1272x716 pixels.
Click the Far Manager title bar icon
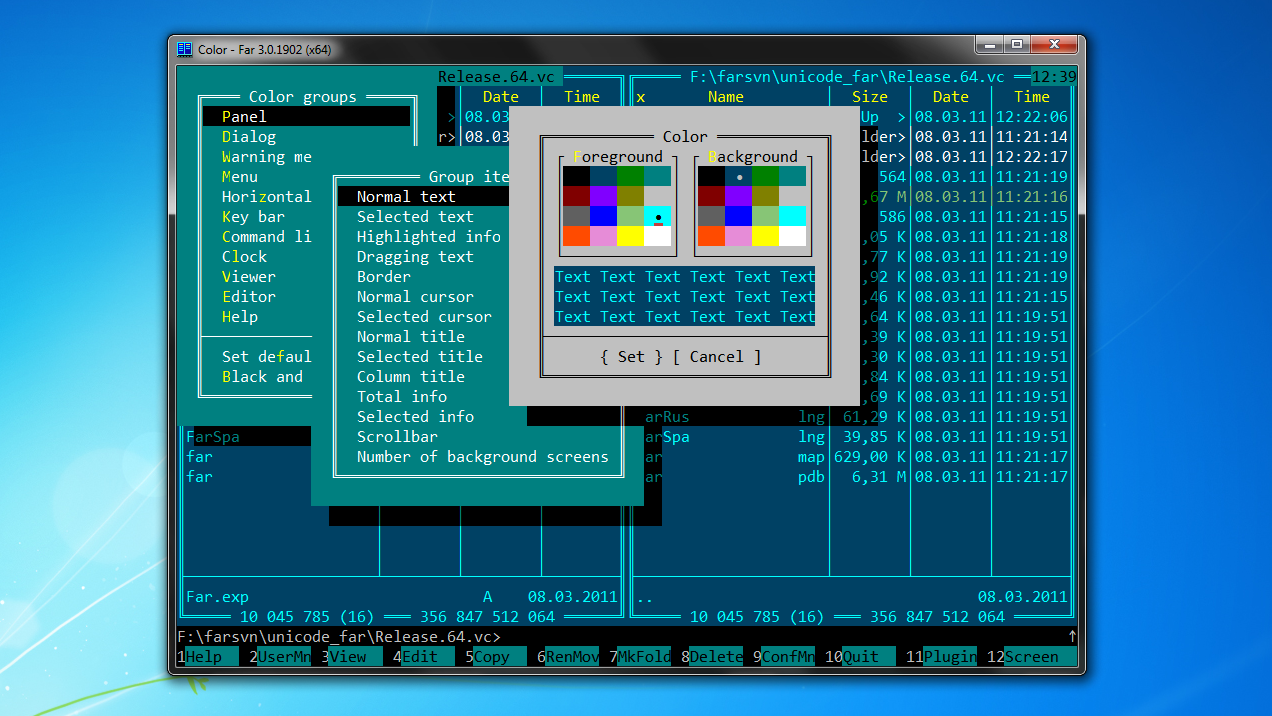click(x=185, y=49)
